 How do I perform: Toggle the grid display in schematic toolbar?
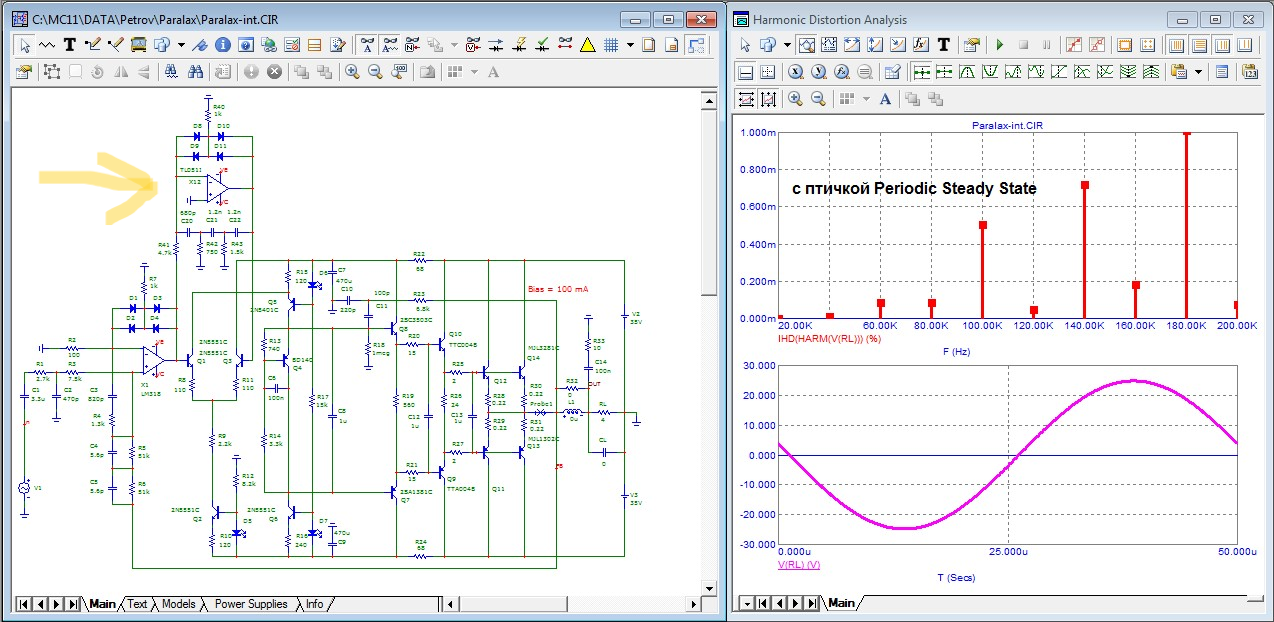610,45
